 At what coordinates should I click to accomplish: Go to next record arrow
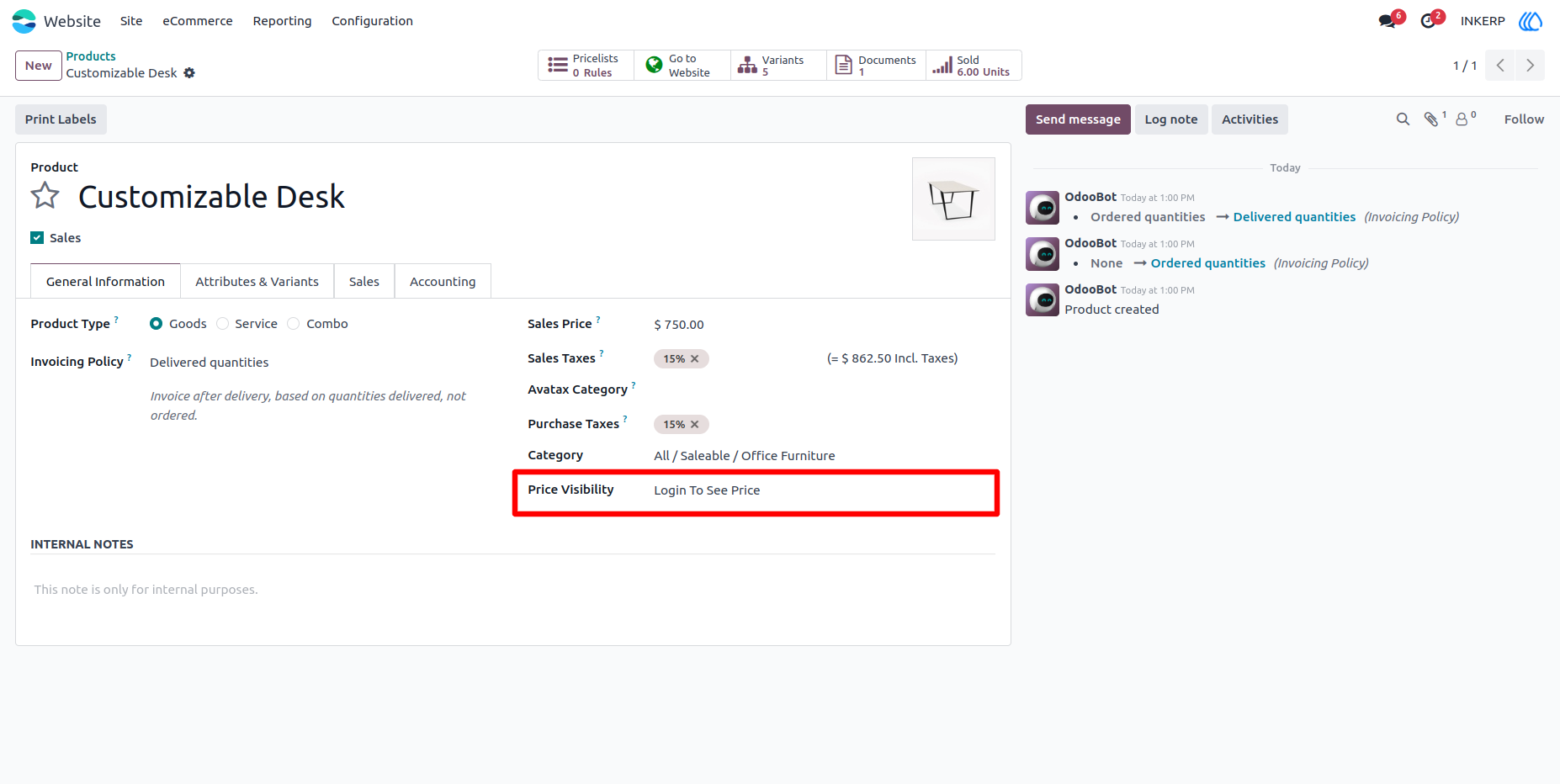tap(1530, 66)
